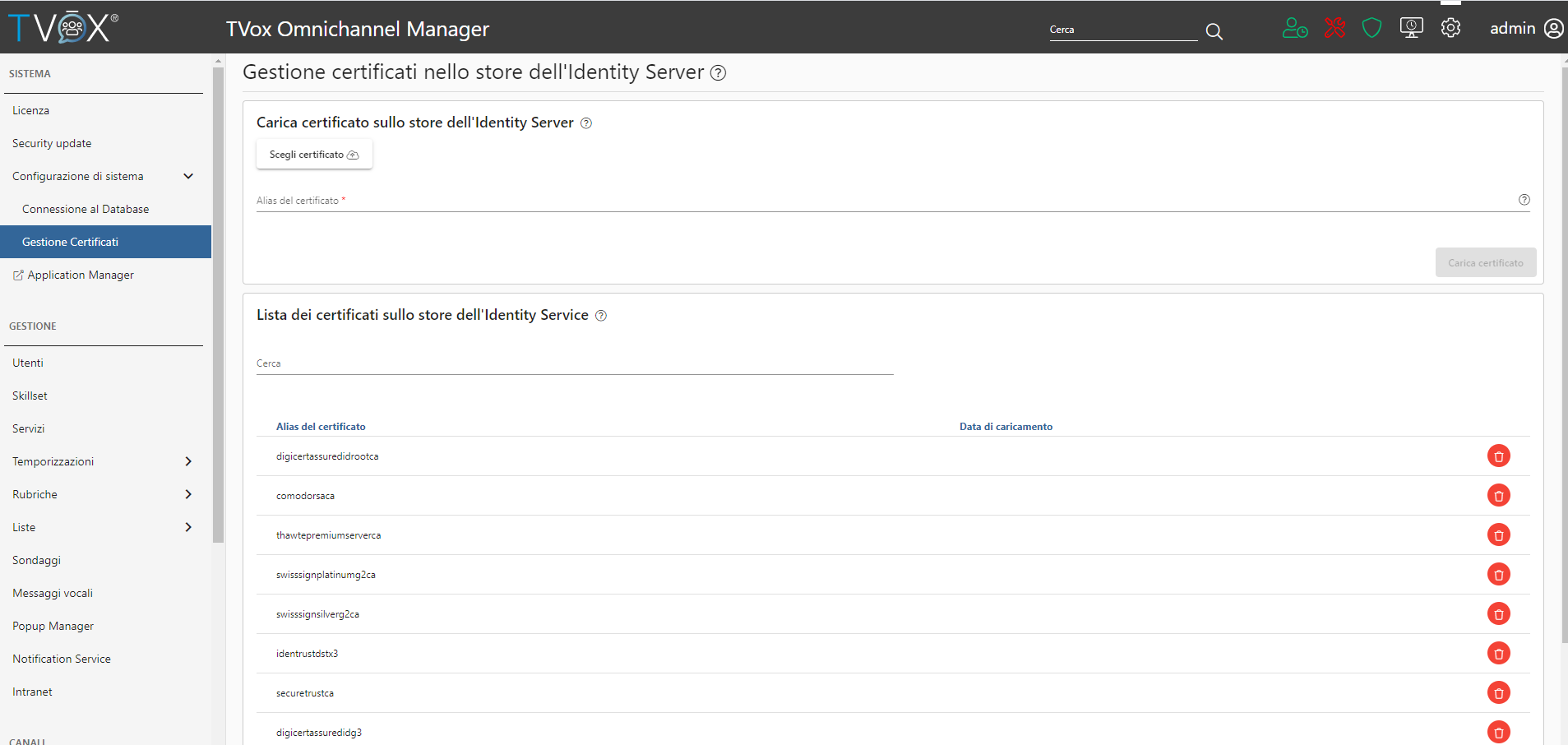Select the comodorsaca alias text

pyautogui.click(x=305, y=496)
